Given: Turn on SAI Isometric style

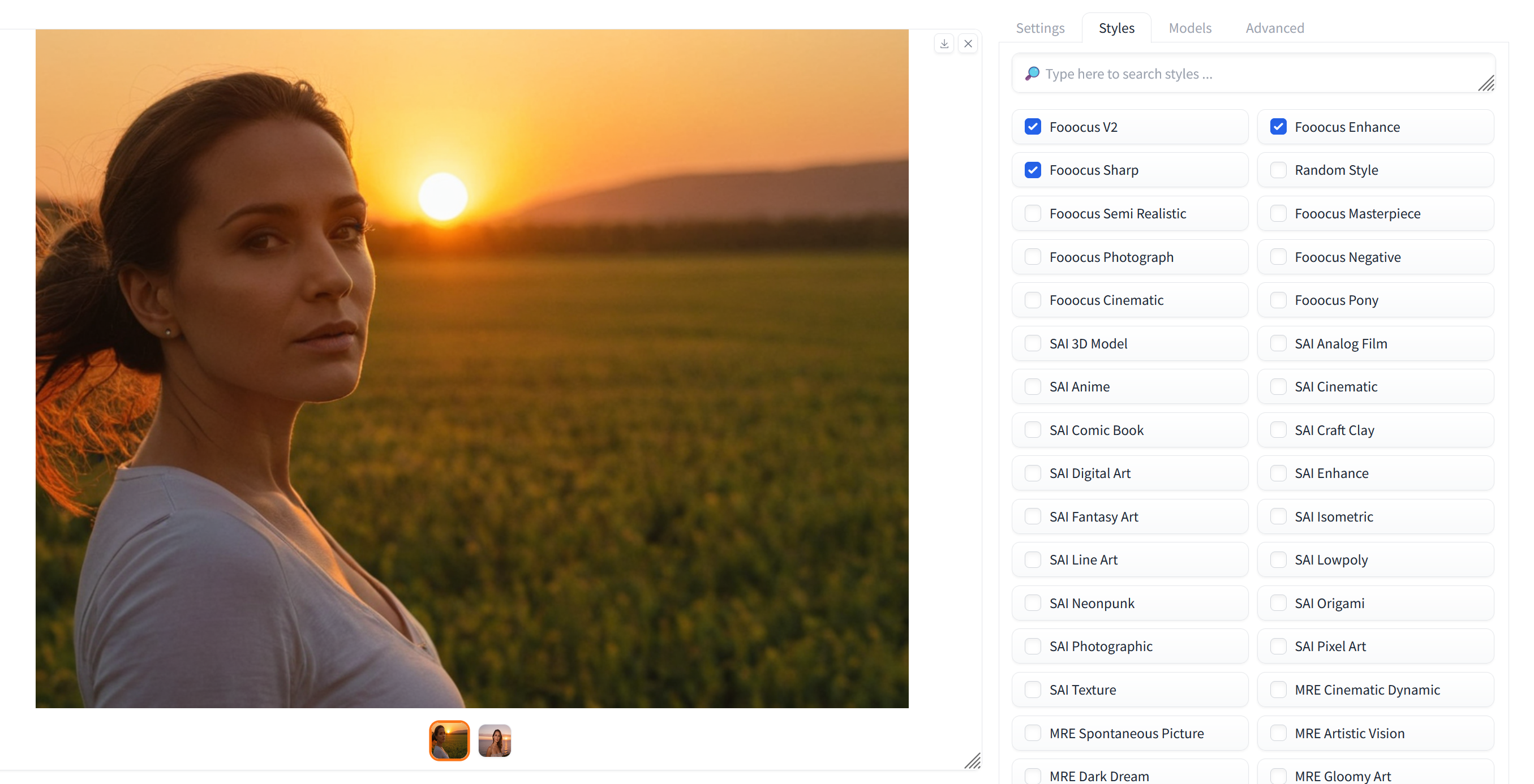Looking at the screenshot, I should 1278,516.
